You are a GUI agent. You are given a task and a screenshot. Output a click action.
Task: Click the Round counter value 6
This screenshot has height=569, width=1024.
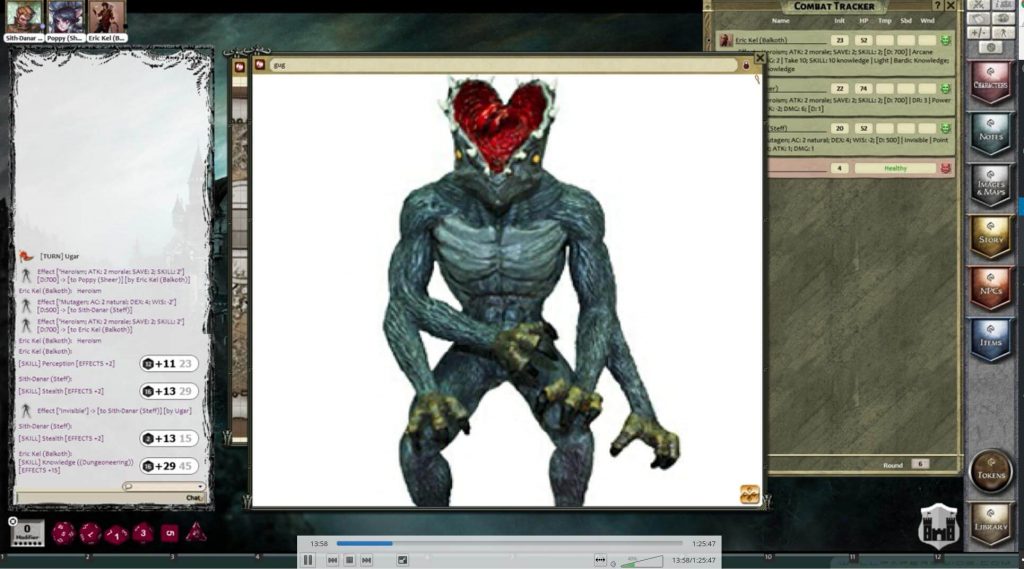point(920,464)
